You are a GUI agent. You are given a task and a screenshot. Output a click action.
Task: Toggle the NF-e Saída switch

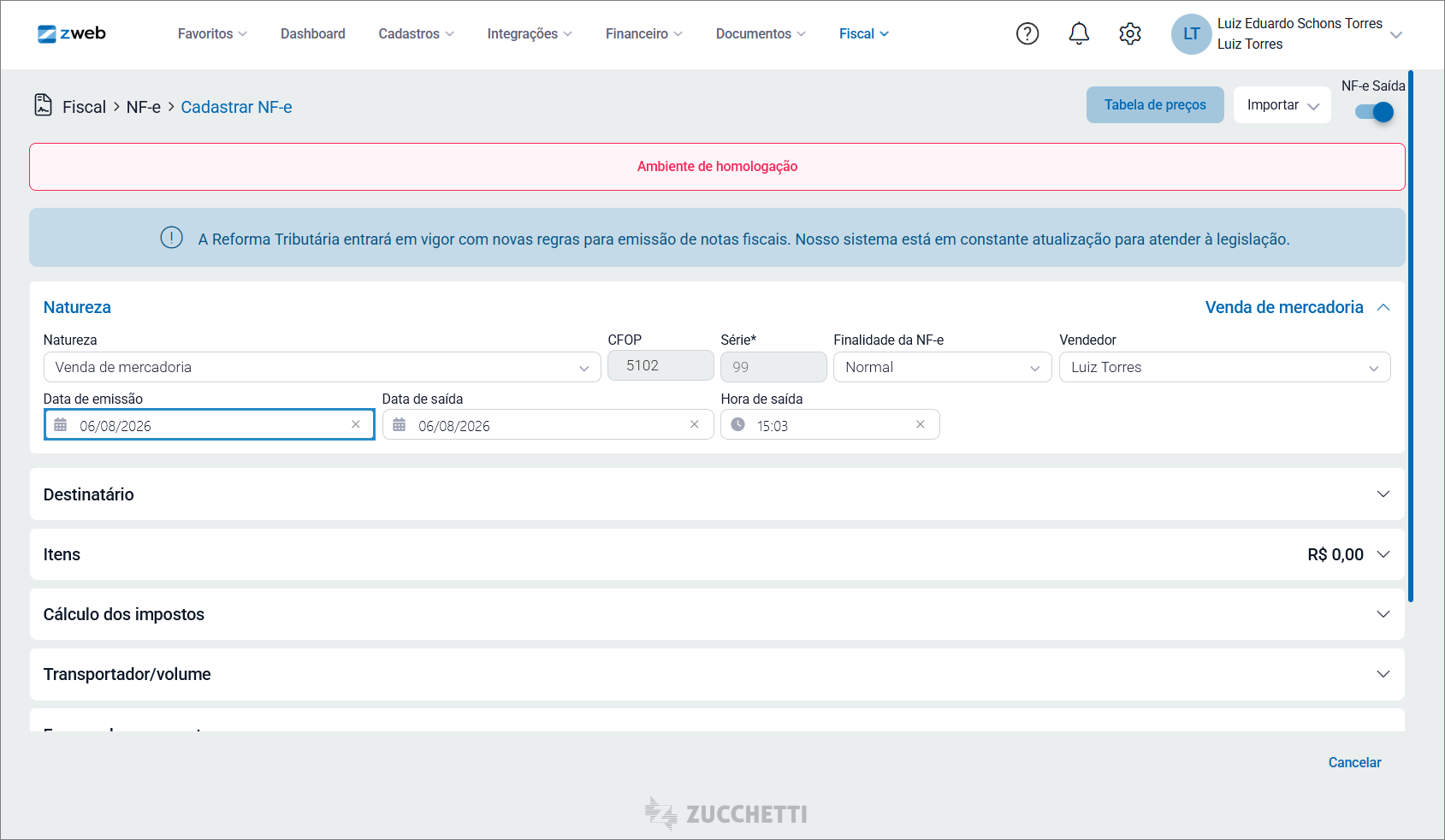point(1375,112)
